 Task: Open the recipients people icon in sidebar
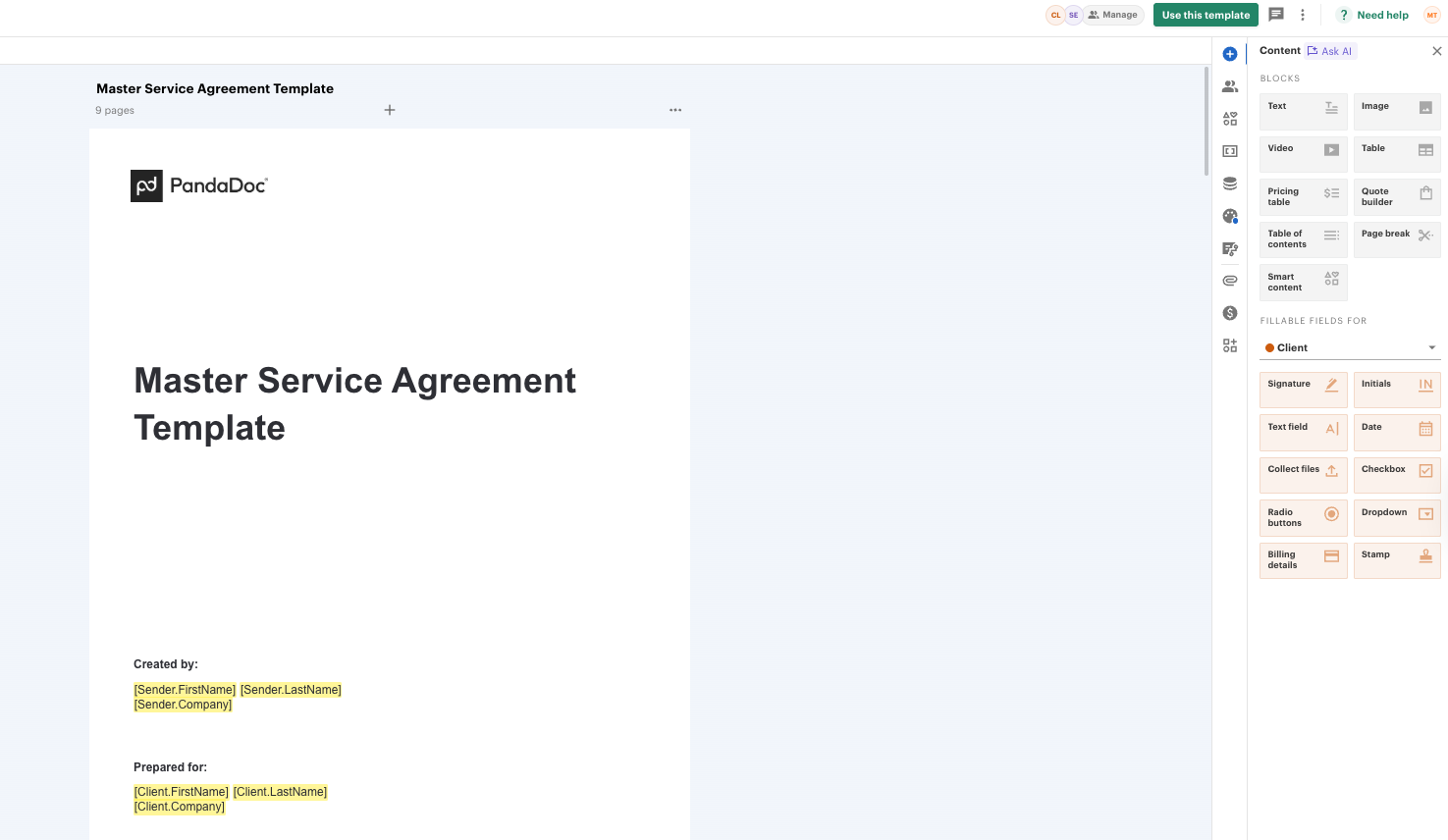click(x=1230, y=86)
